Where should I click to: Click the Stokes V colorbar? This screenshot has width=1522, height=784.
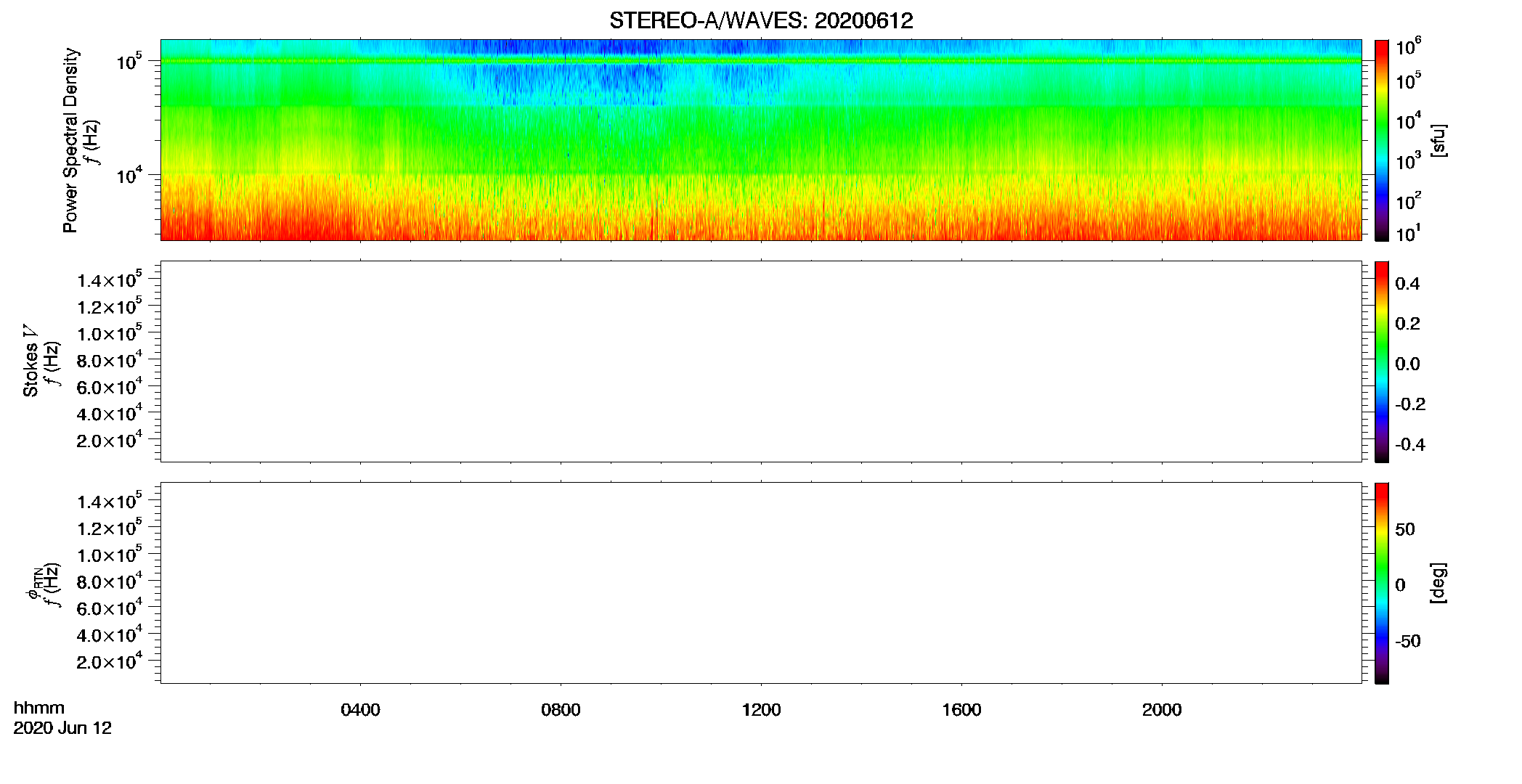click(1381, 362)
